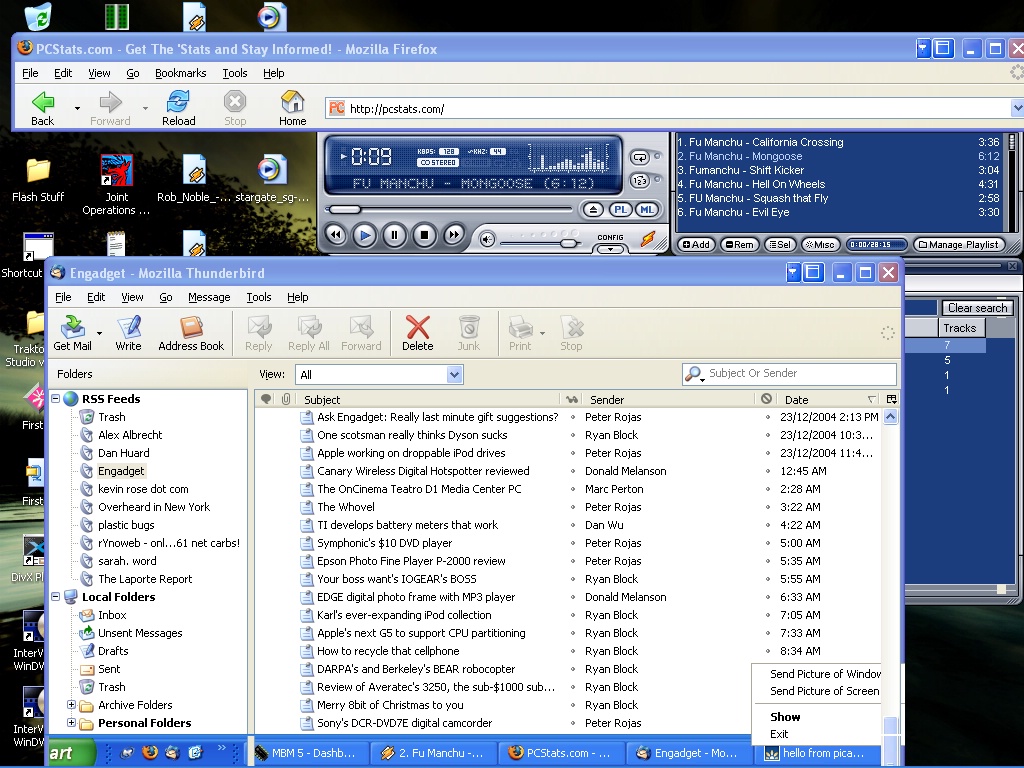Reload the PCStats page in Firefox
The height and width of the screenshot is (768, 1024).
pyautogui.click(x=178, y=102)
